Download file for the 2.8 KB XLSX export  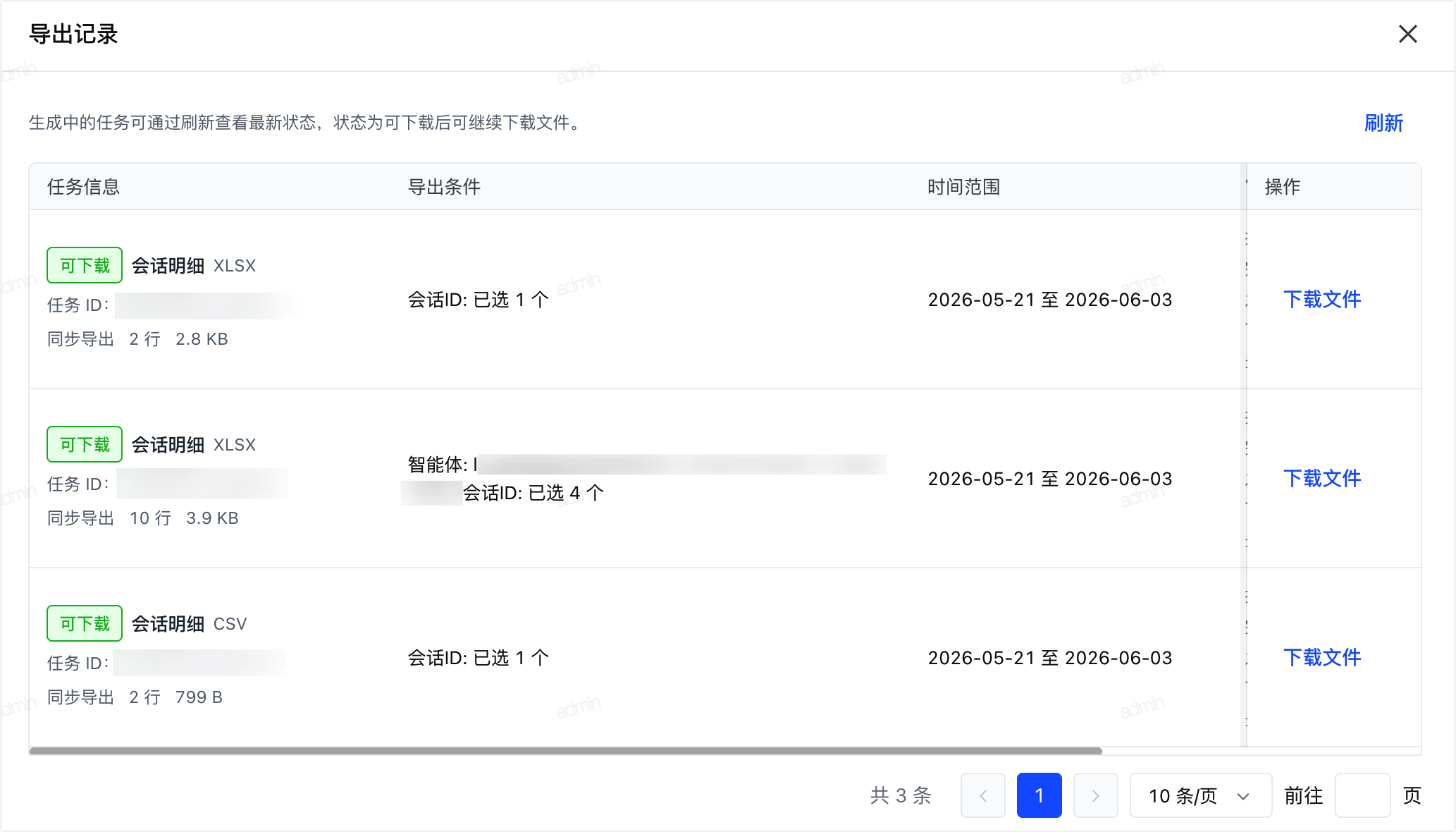click(1322, 299)
